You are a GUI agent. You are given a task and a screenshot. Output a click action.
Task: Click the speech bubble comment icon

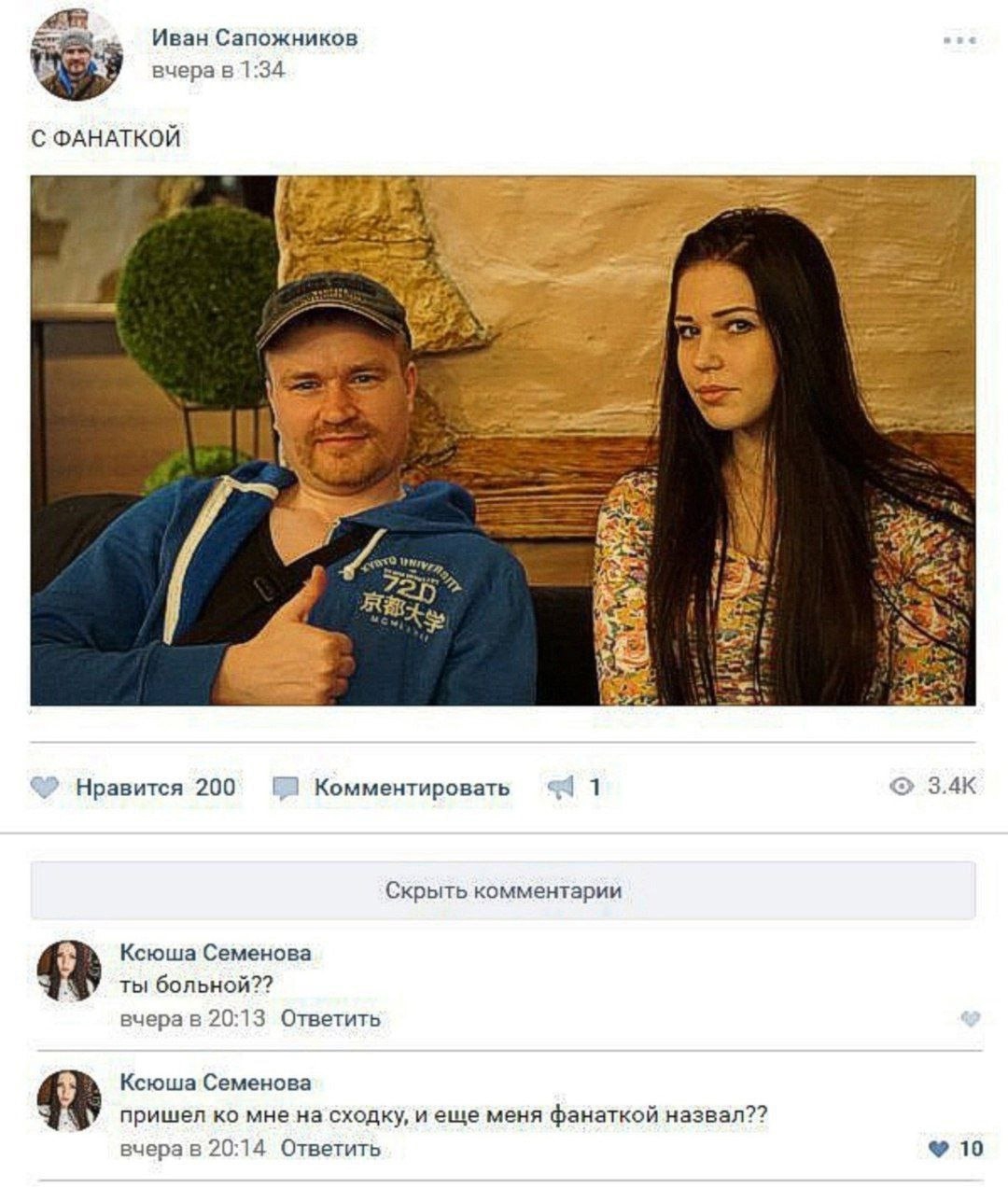point(285,789)
